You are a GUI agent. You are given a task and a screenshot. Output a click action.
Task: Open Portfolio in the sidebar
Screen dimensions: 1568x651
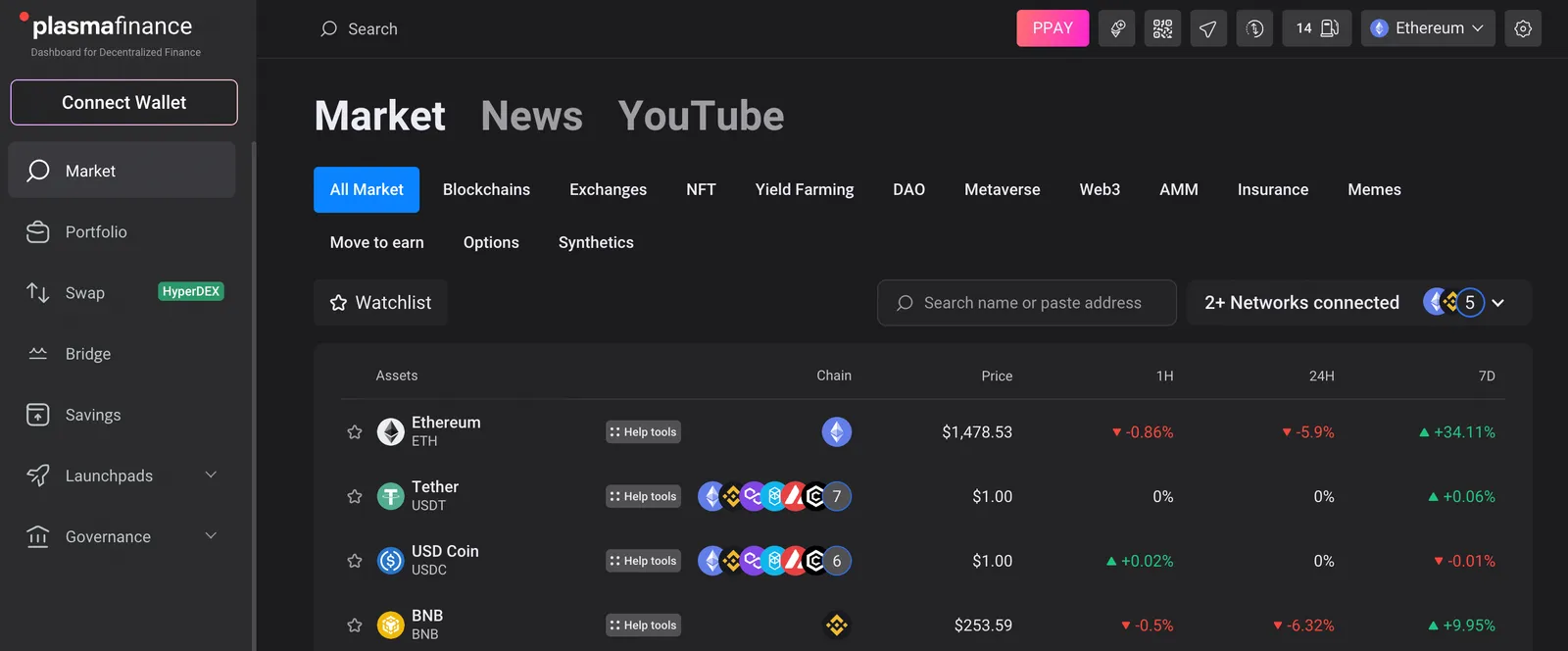tap(122, 231)
